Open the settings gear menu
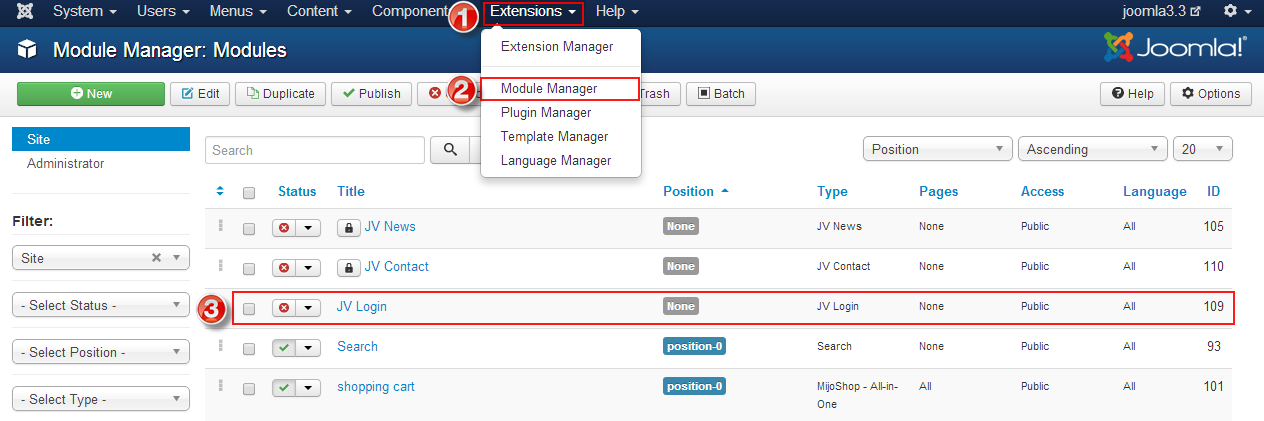 (x=1235, y=11)
